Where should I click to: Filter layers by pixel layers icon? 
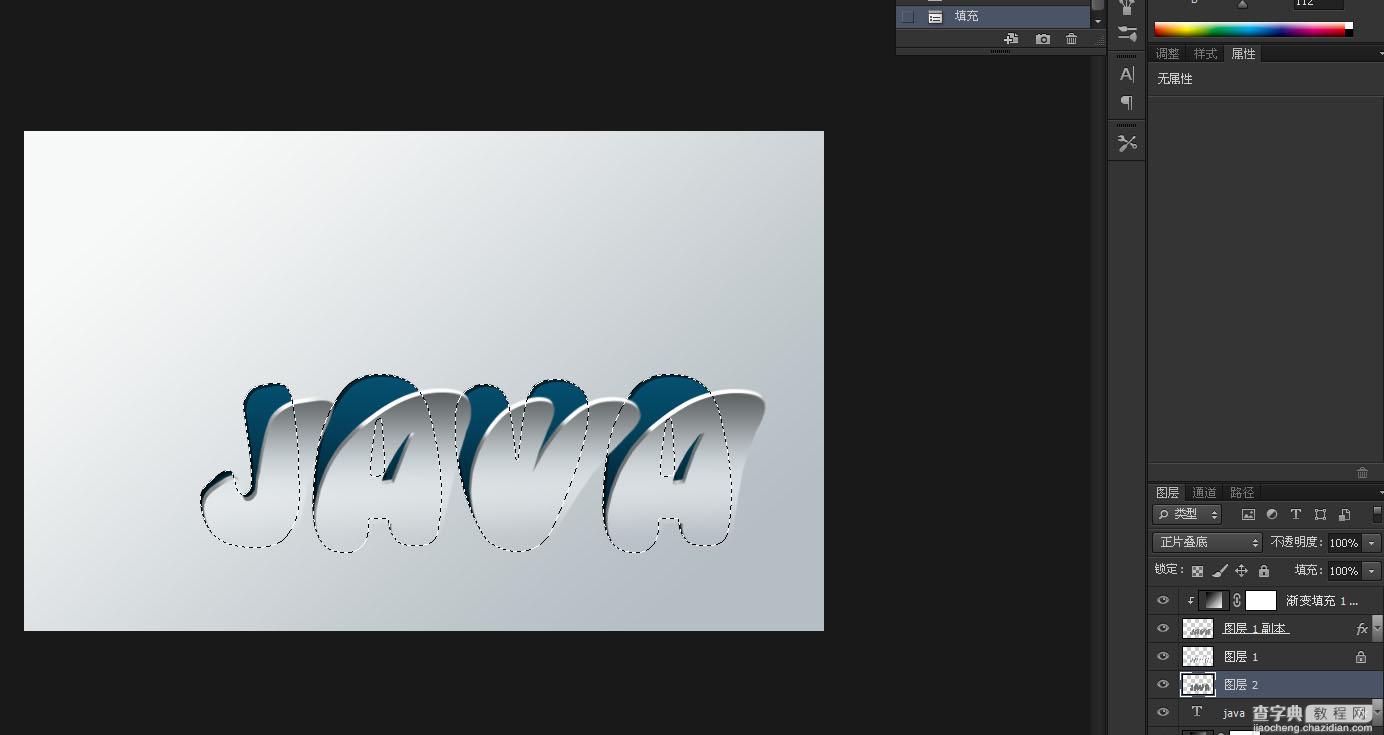[1248, 514]
